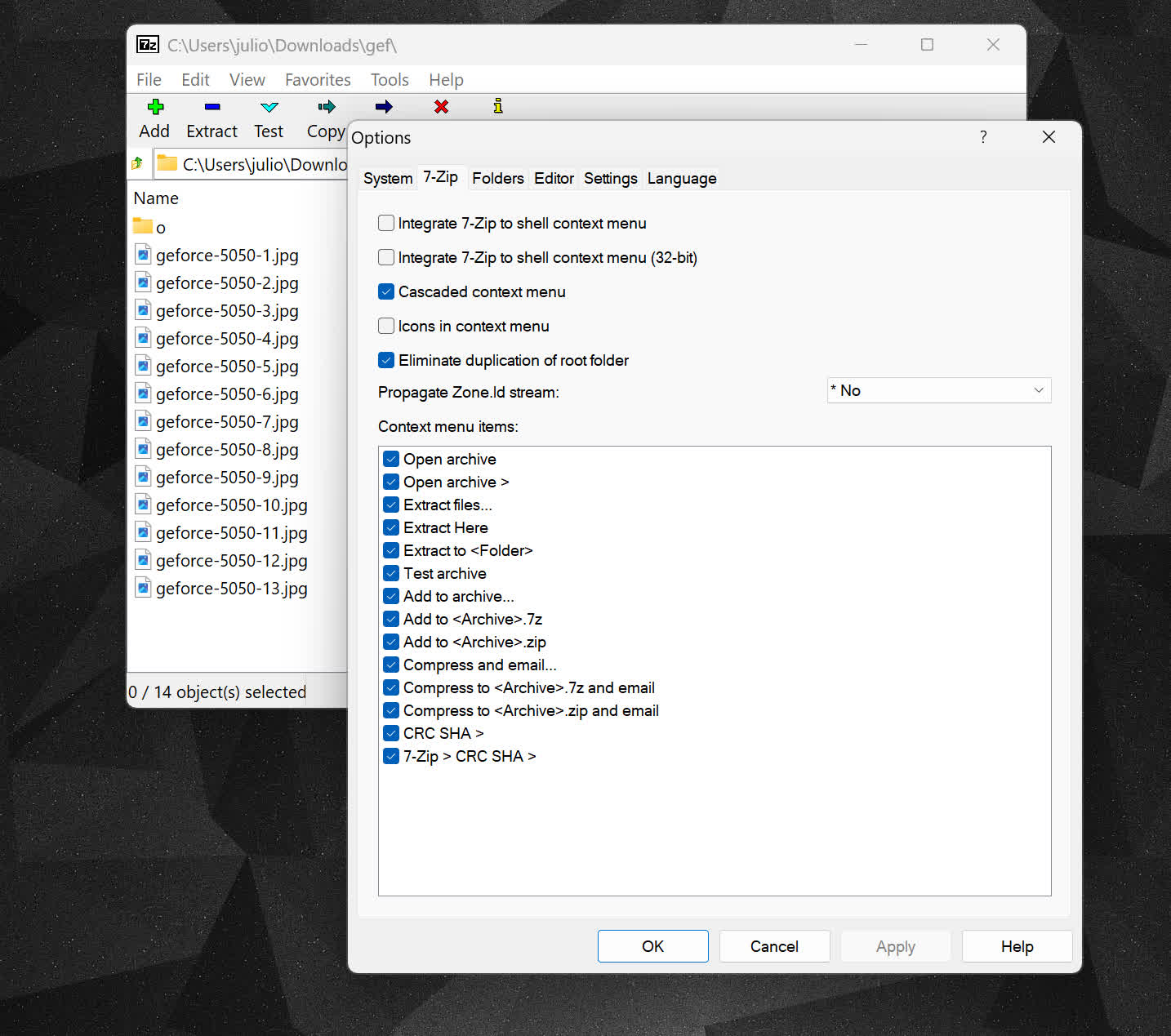Uncheck Cascaded context menu
1171x1036 pixels.
[386, 291]
